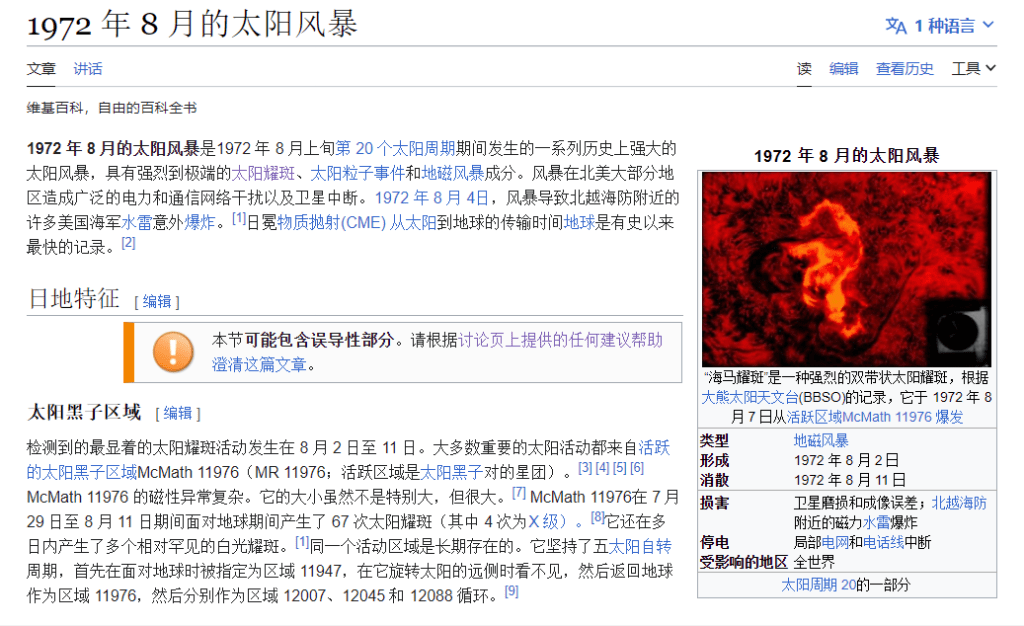Open the 活跃的太阳黑子区域 link
The height and width of the screenshot is (626, 1024).
(82, 473)
